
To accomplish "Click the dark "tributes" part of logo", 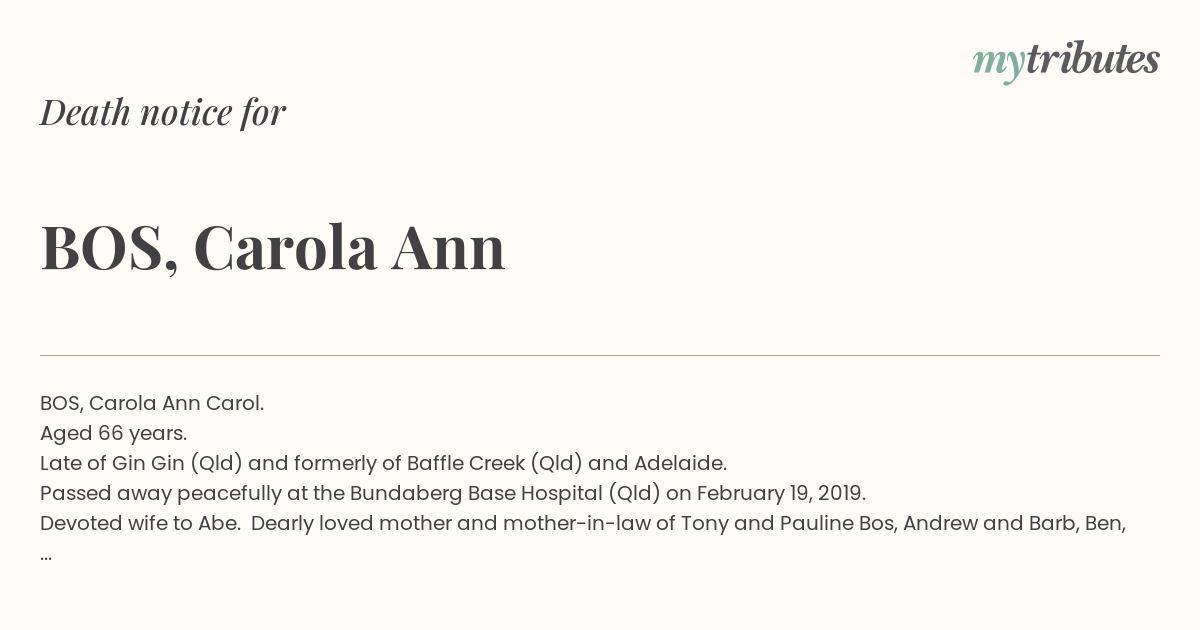I will pos(1093,60).
